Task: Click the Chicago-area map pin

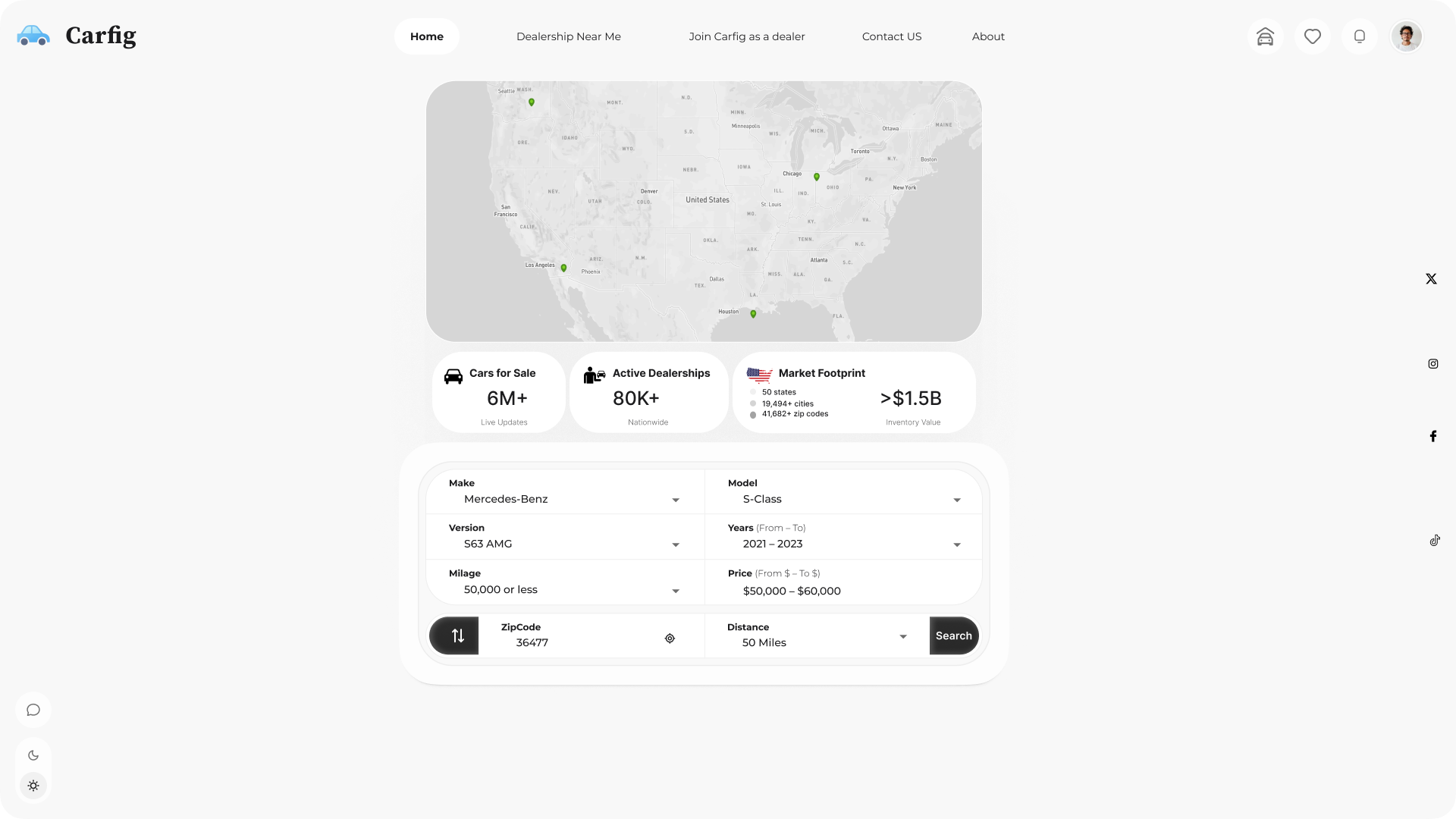Action: [x=817, y=177]
